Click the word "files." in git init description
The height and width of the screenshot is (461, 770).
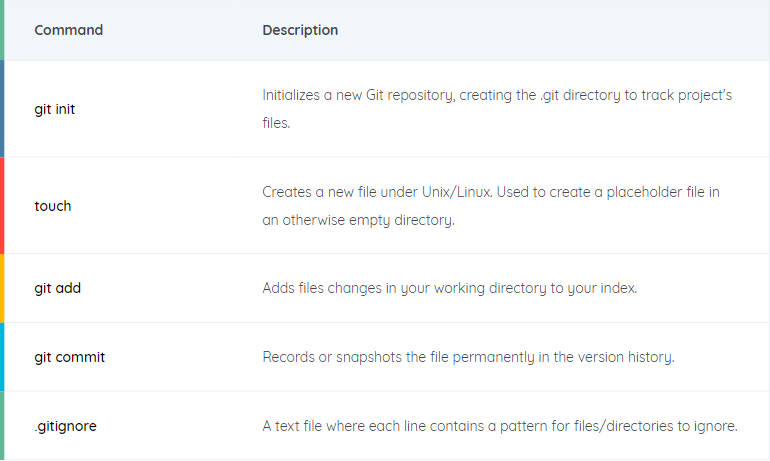276,123
